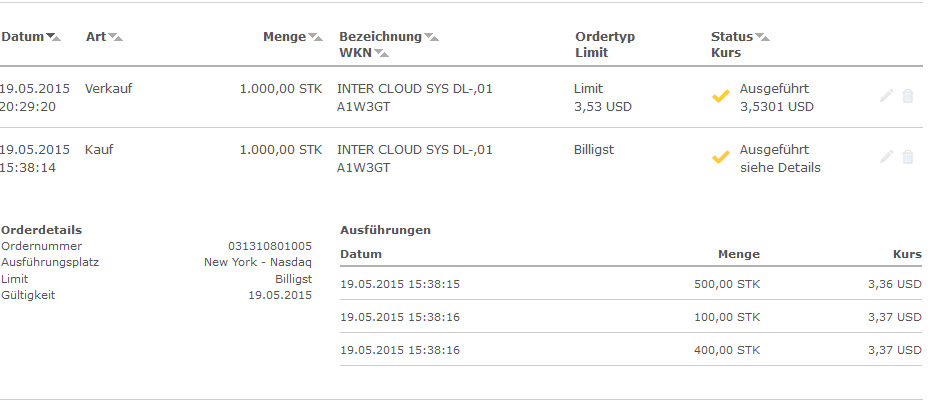Click the yellow checkmark beside siehe Details
This screenshot has height=400, width=944.
720,158
